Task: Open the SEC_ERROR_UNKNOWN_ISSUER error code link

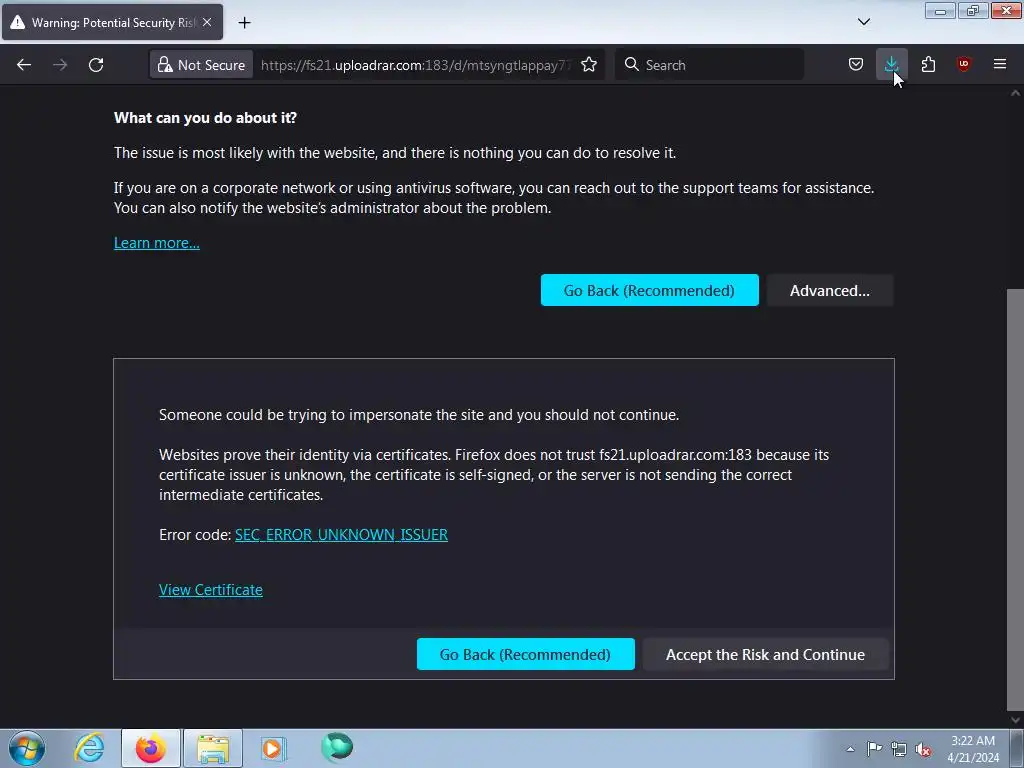Action: click(x=342, y=535)
